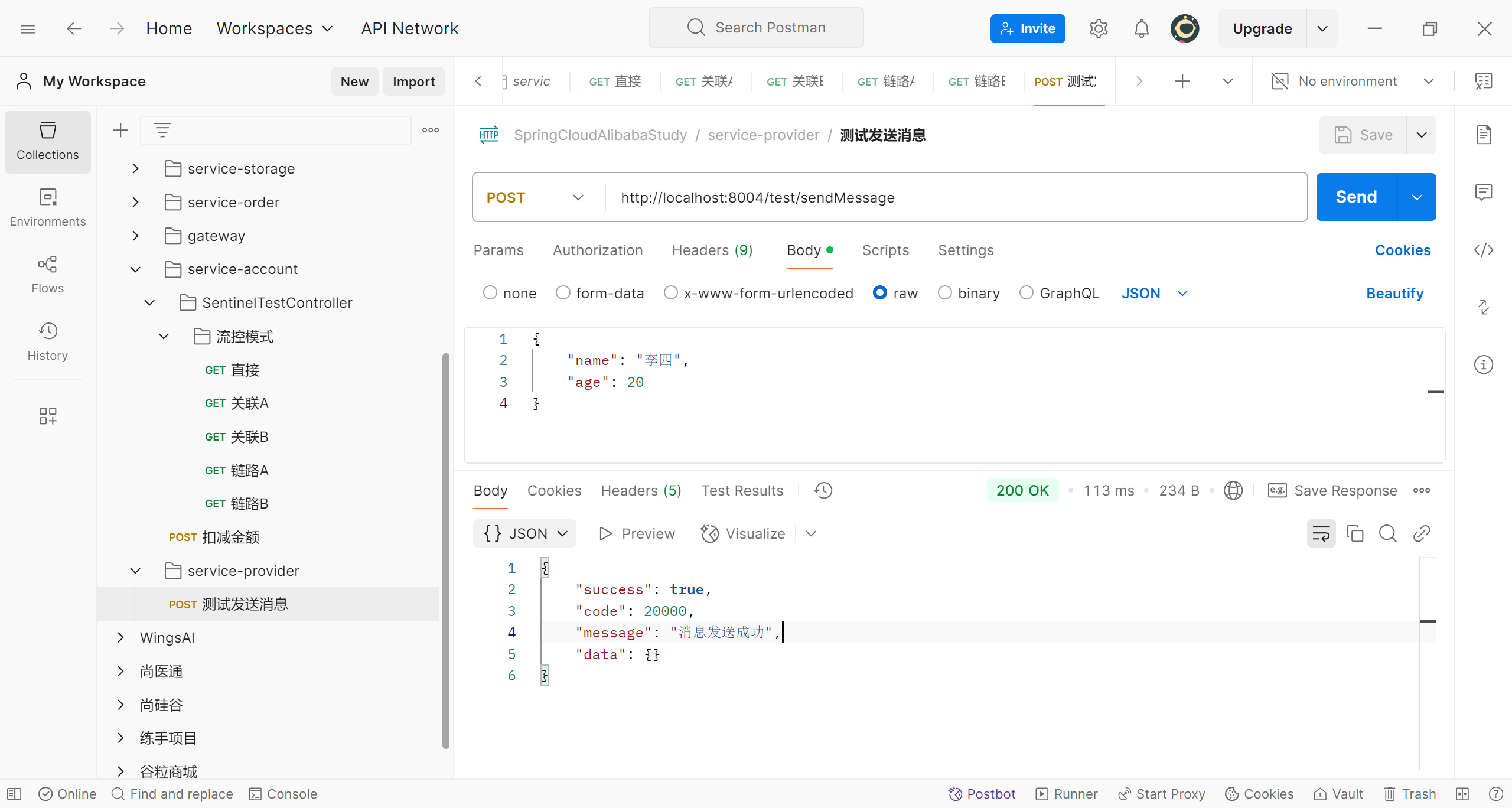The image size is (1512, 808).
Task: Expand the service-storage folder
Action: tap(135, 169)
